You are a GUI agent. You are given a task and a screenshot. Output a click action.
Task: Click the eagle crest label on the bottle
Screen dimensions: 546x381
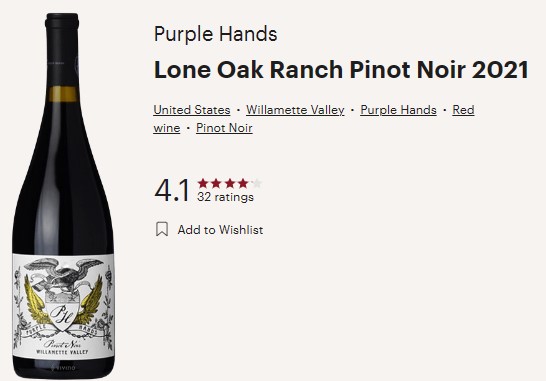coord(63,306)
